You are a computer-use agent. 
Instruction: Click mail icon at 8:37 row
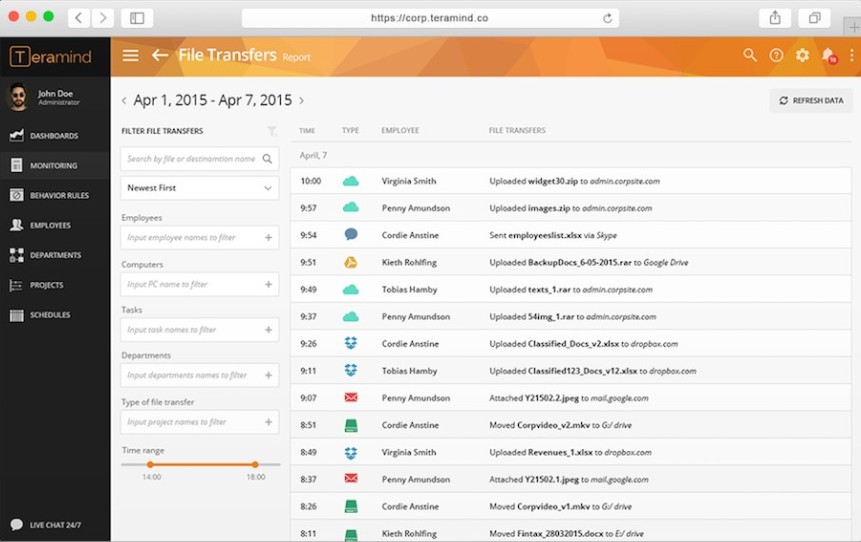coord(350,478)
